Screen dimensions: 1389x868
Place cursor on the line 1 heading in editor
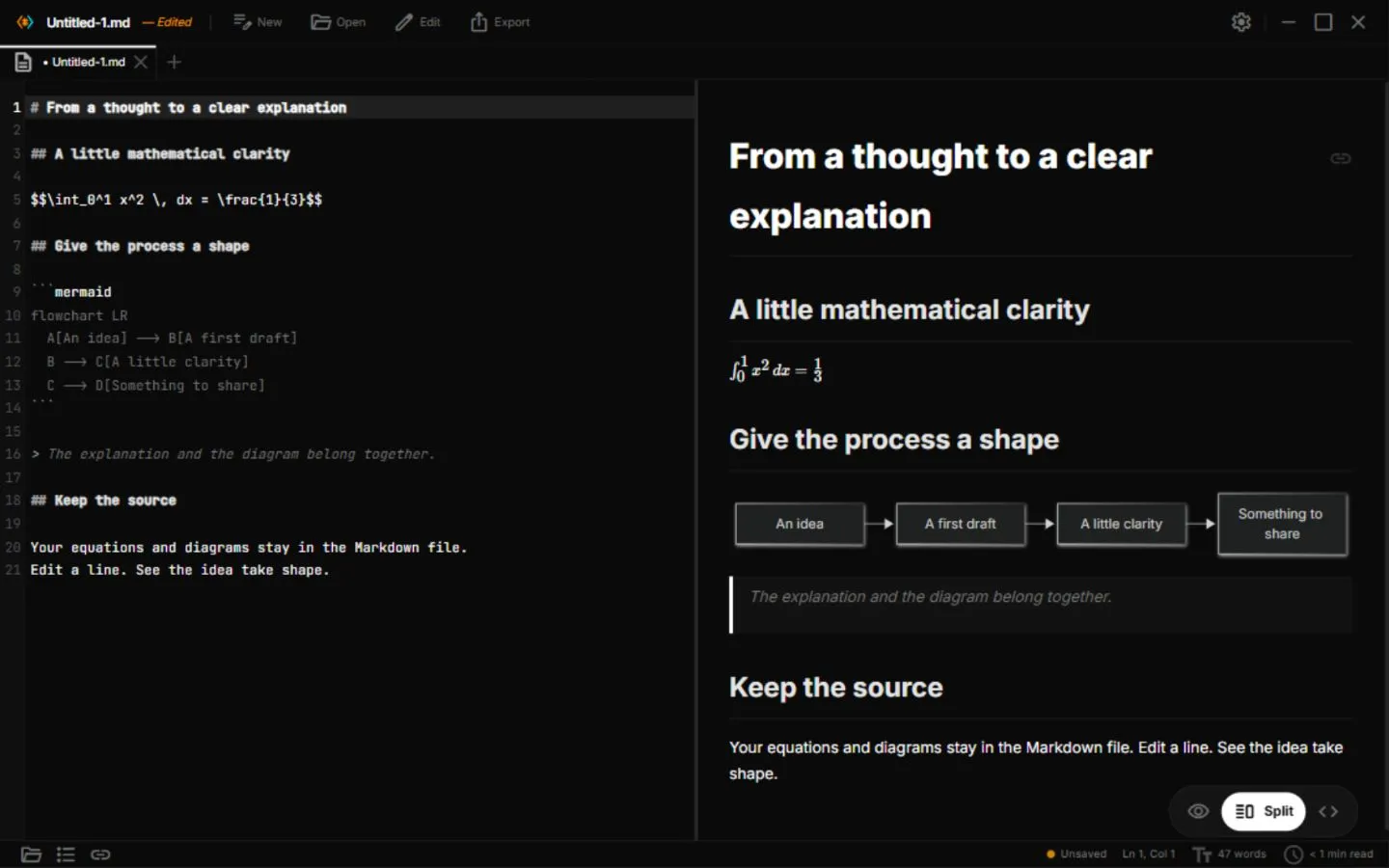coord(188,107)
